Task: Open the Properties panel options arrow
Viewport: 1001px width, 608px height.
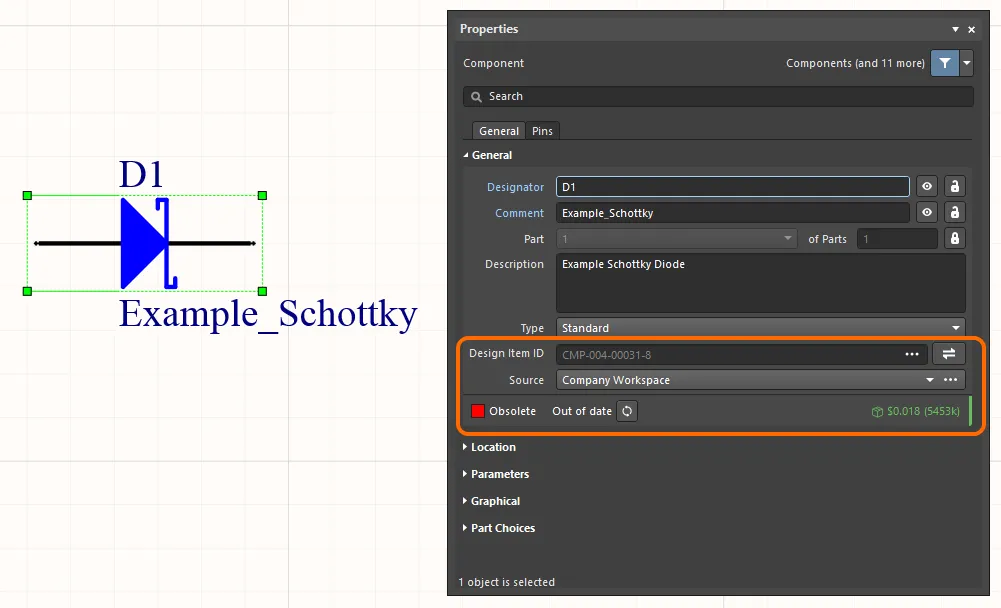Action: click(x=955, y=29)
